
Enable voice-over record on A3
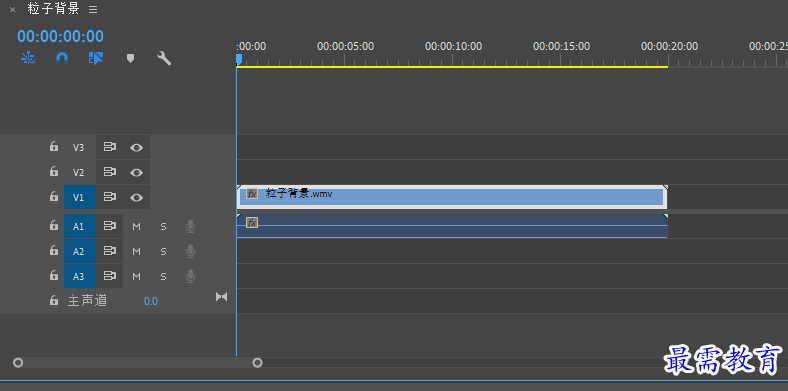coord(190,276)
